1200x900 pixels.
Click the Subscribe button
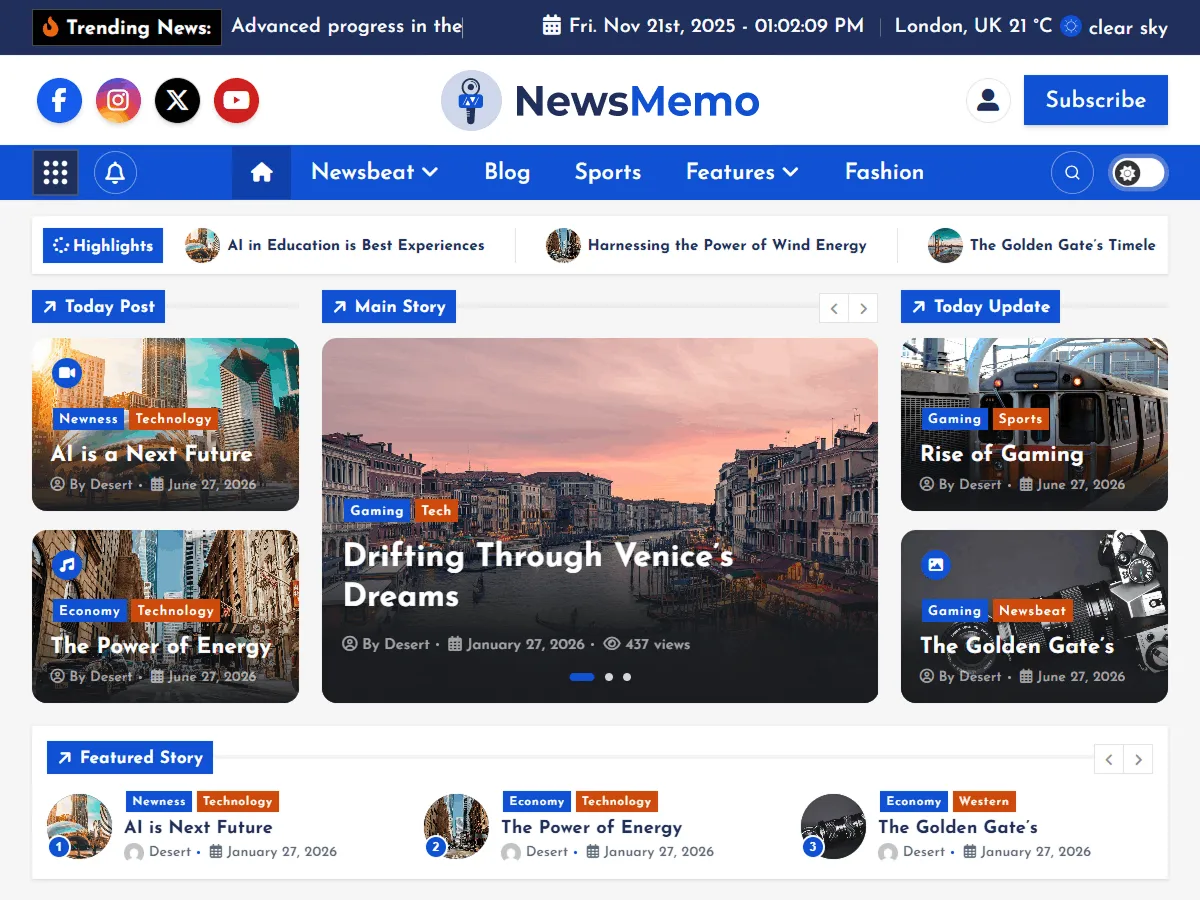[1095, 100]
